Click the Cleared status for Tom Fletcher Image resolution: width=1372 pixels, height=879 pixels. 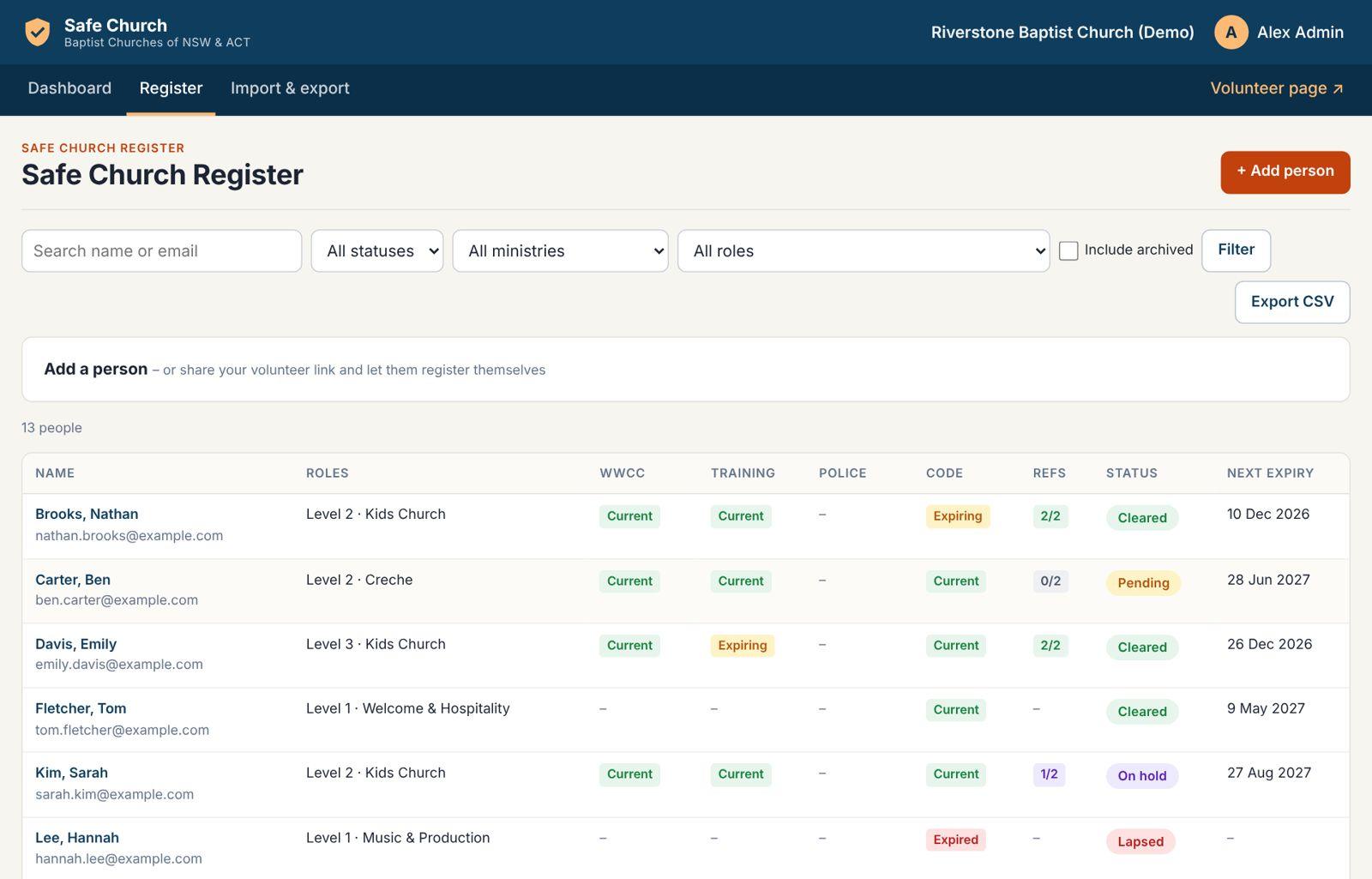(1141, 712)
